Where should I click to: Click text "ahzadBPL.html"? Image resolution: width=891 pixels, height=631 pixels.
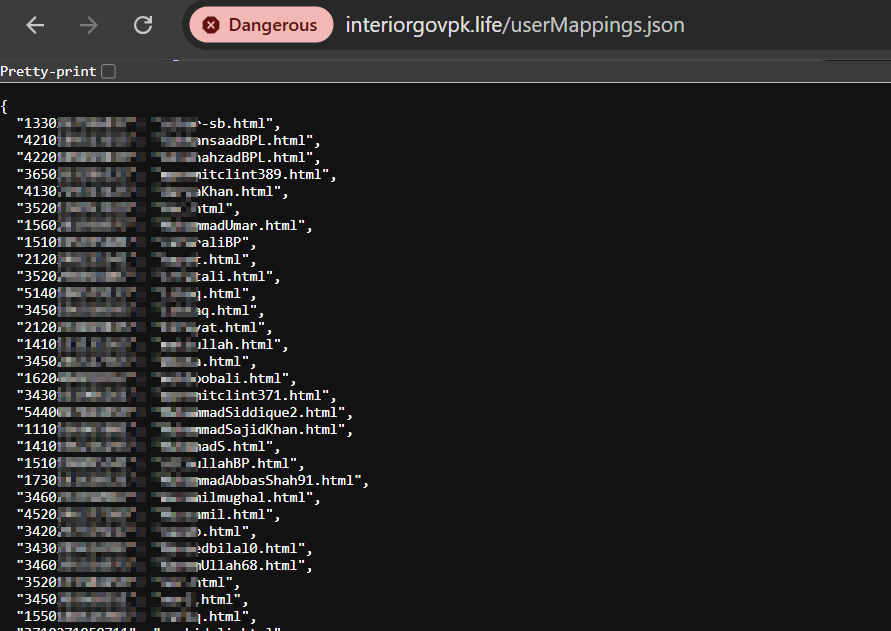(x=255, y=157)
